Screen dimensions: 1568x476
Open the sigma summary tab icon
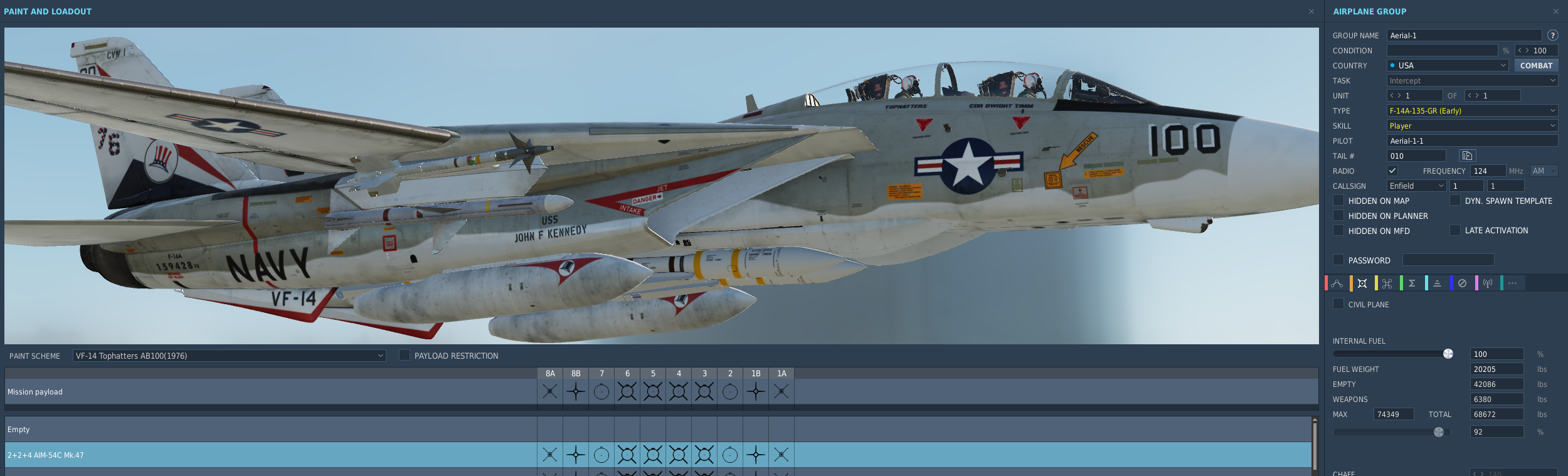1412,283
